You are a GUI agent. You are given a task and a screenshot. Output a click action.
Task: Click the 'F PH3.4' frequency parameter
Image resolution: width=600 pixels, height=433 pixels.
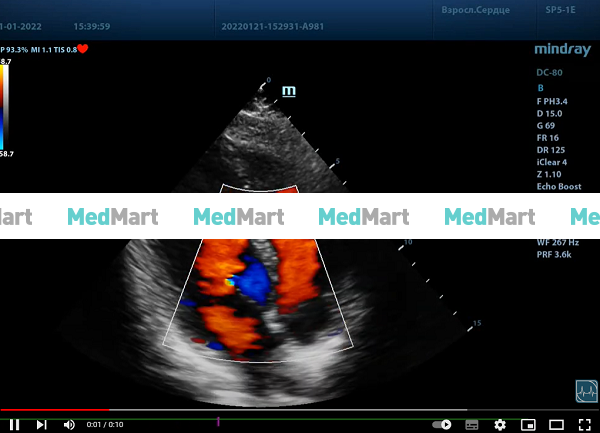click(552, 101)
